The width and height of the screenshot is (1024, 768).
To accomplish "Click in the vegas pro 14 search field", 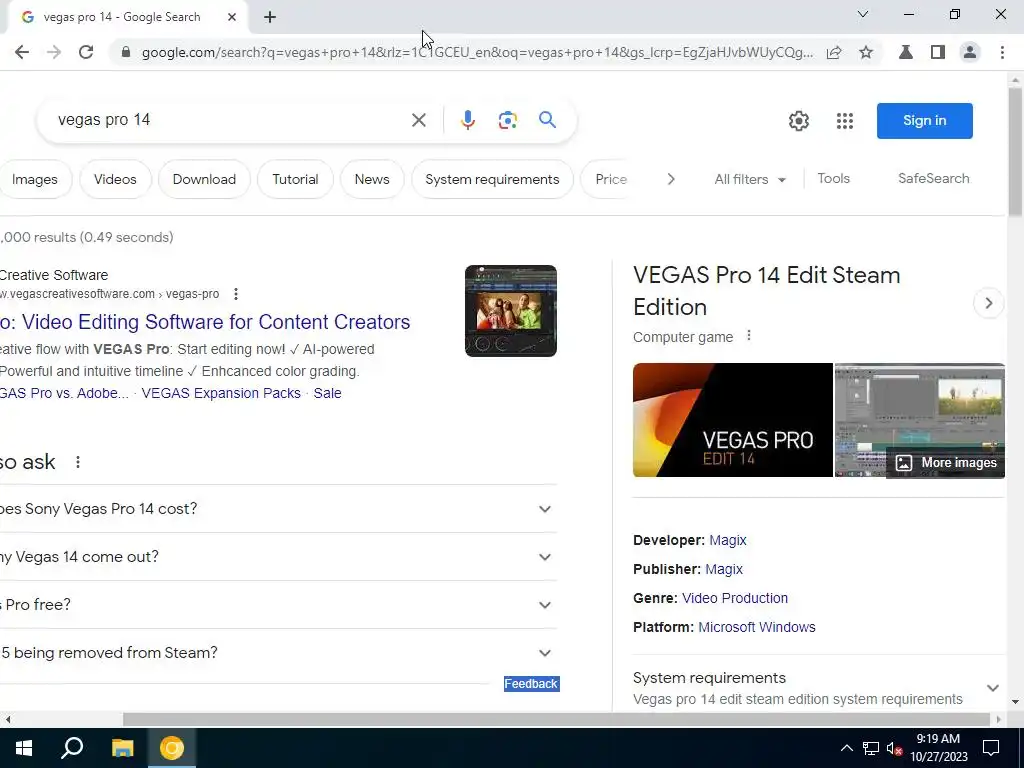I will (229, 120).
